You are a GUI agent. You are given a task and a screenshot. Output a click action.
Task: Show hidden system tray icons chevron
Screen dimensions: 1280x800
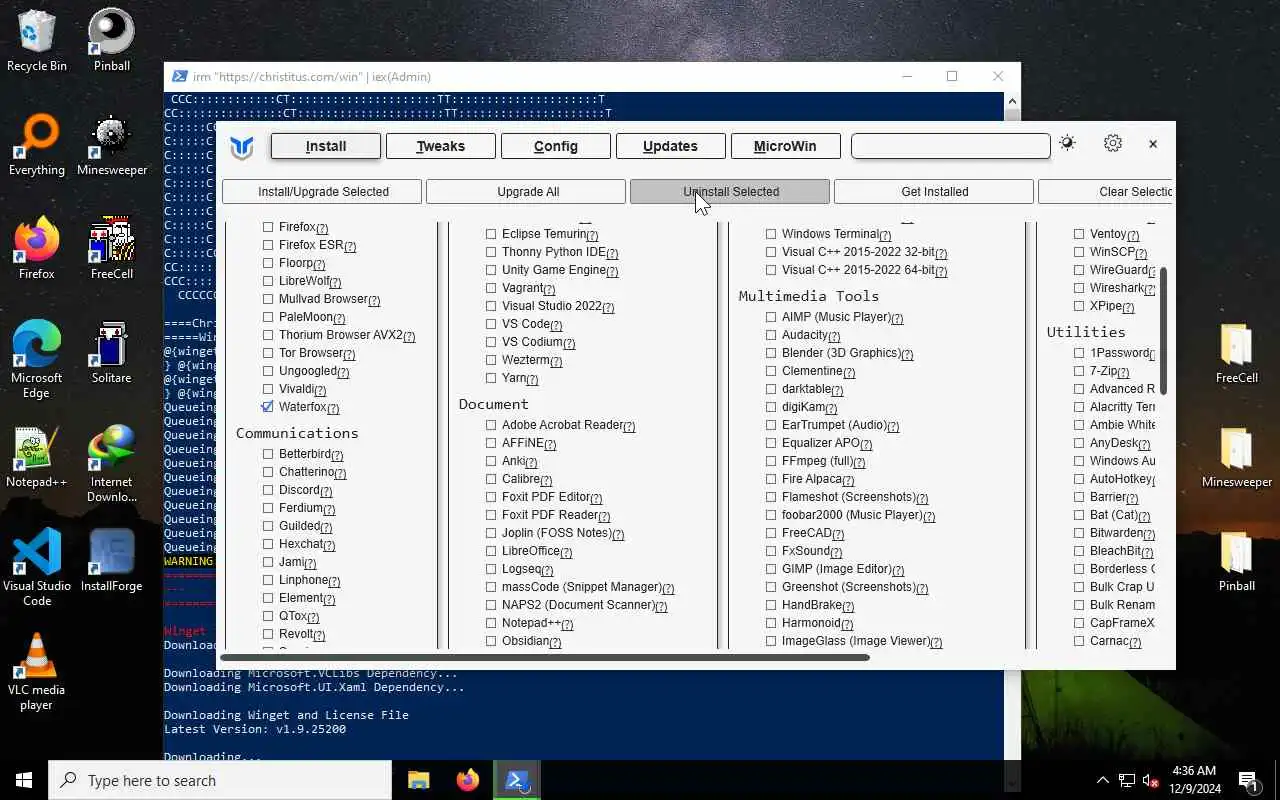click(x=1103, y=780)
